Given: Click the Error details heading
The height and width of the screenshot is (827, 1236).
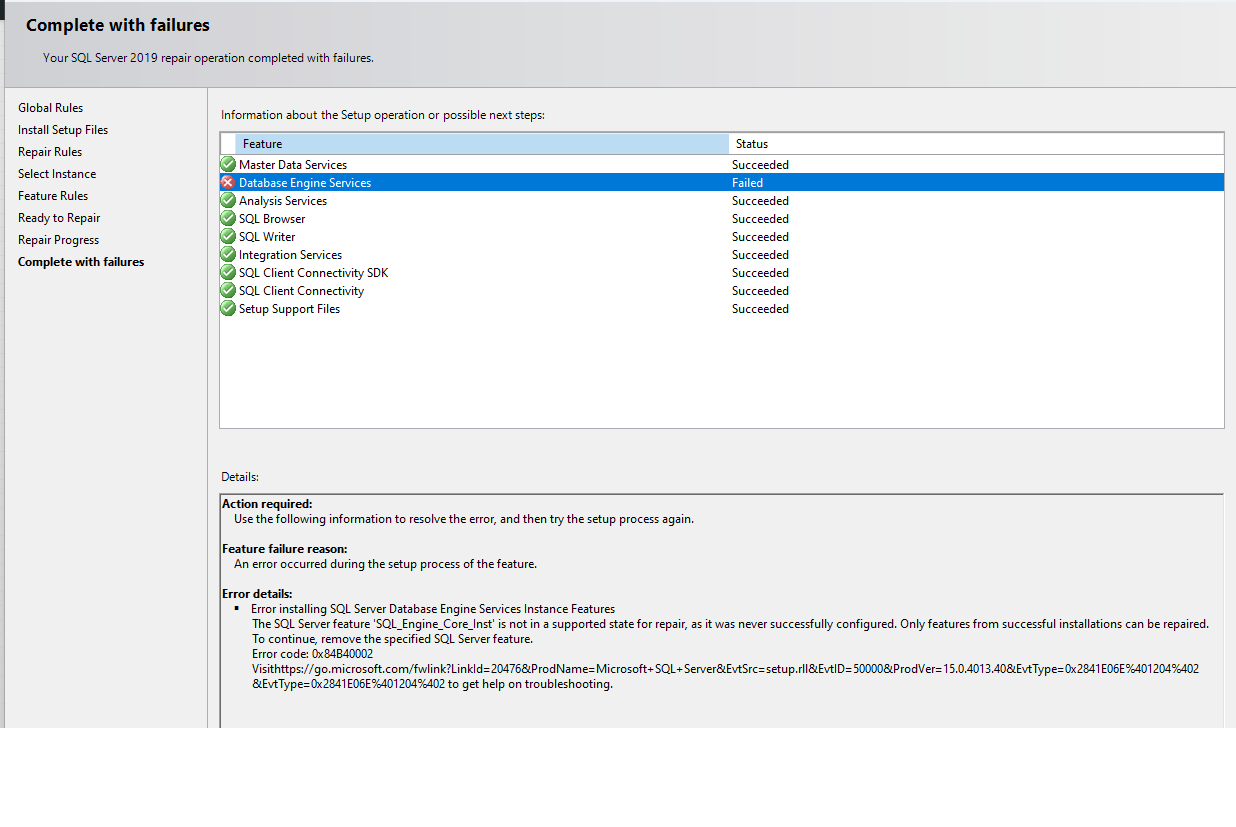Looking at the screenshot, I should pos(257,594).
